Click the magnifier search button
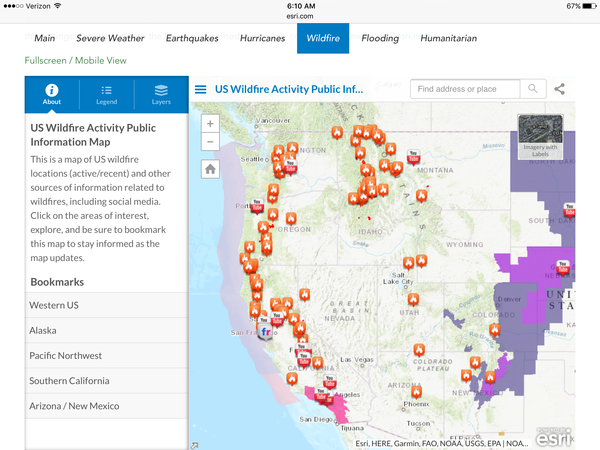 pos(534,89)
